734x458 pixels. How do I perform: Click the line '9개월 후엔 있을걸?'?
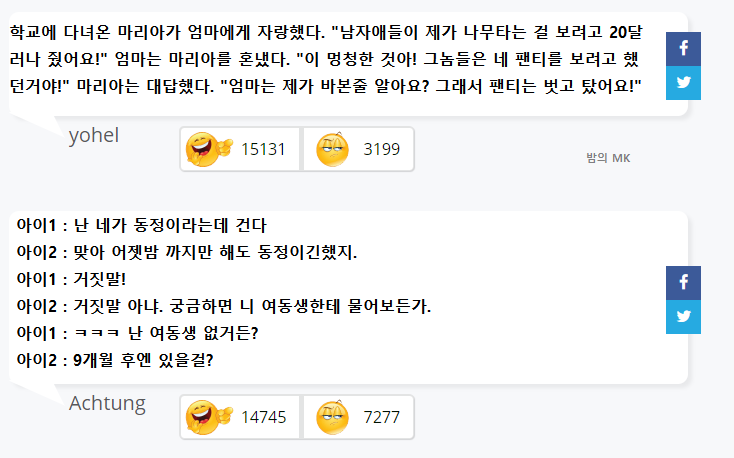pos(143,360)
